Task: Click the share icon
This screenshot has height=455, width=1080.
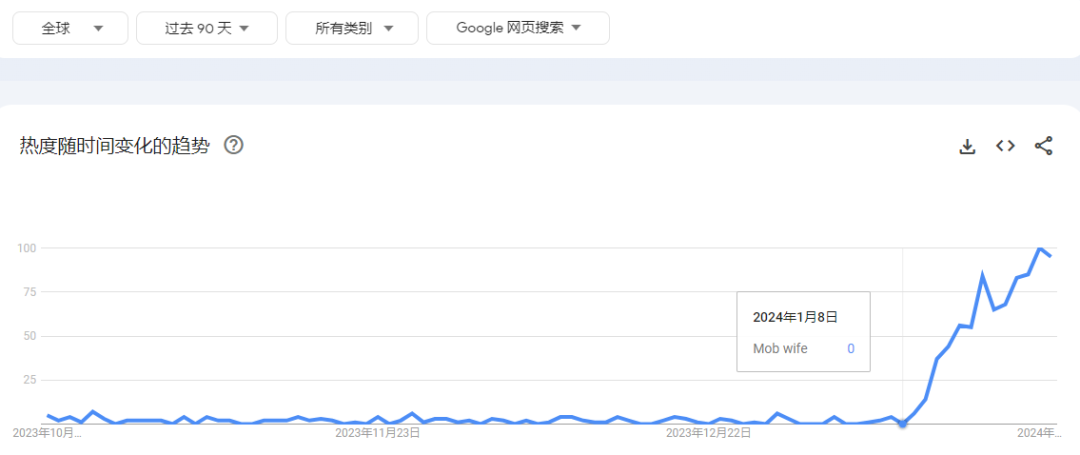Action: (1043, 146)
